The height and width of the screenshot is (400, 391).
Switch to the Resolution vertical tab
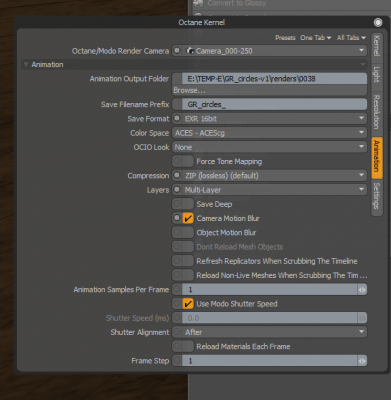pos(377,112)
